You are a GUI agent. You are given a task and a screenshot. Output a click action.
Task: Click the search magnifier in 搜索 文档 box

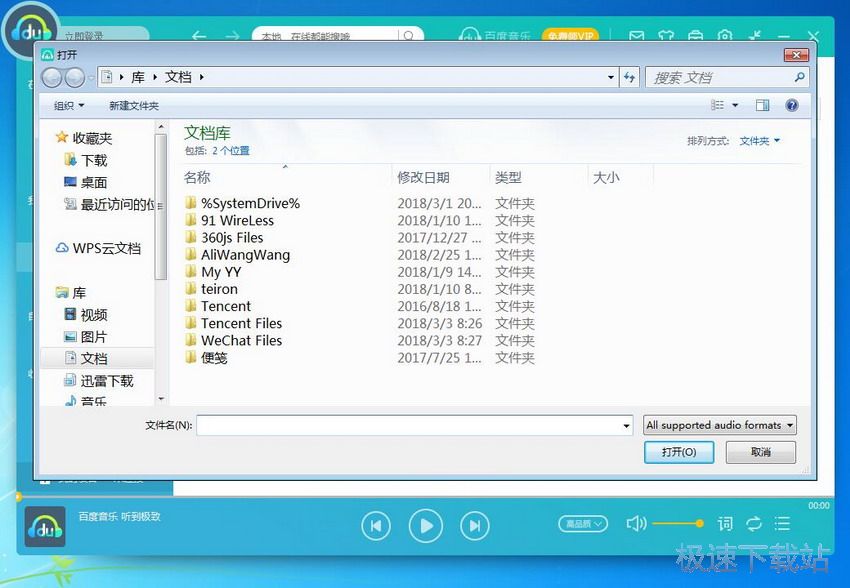pyautogui.click(x=799, y=77)
